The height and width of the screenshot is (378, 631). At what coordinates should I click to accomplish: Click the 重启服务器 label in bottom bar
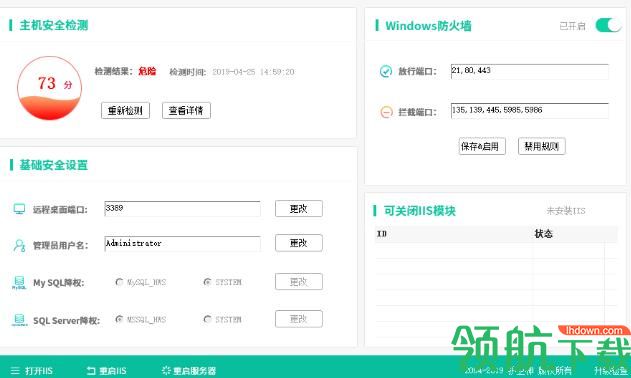[194, 371]
